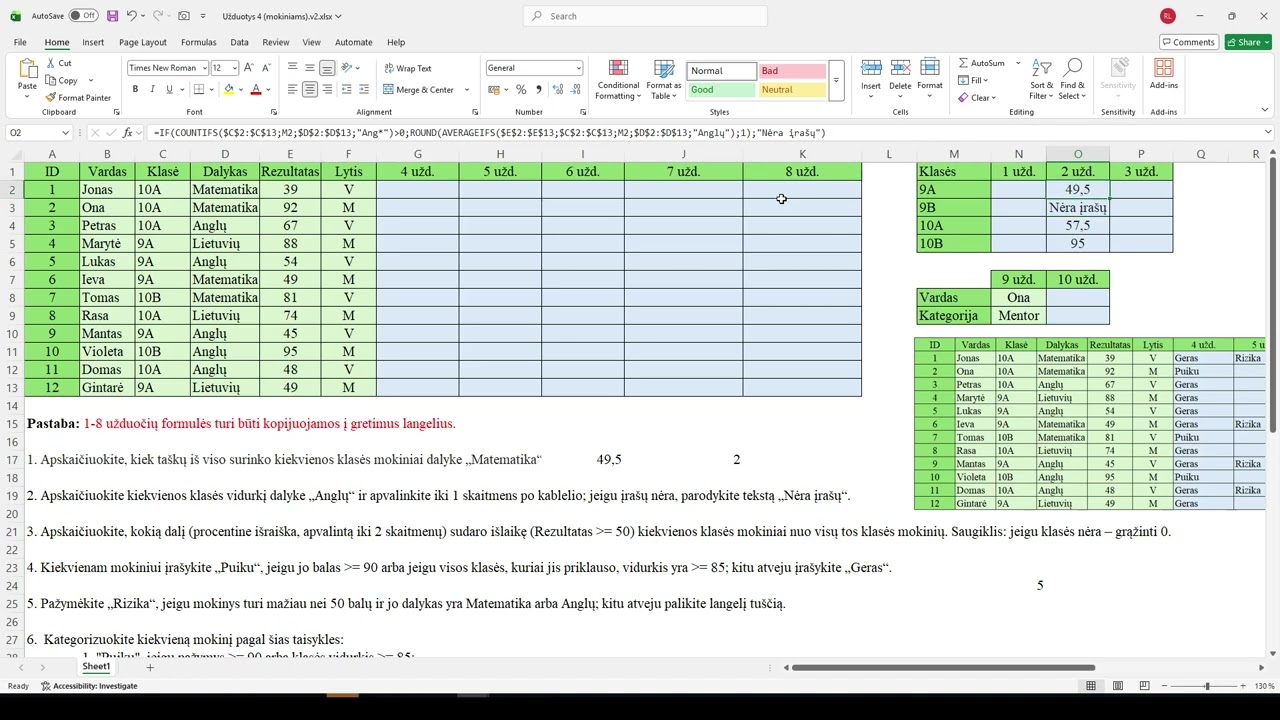The width and height of the screenshot is (1280, 720).
Task: Switch to the Review tab
Action: 276,42
